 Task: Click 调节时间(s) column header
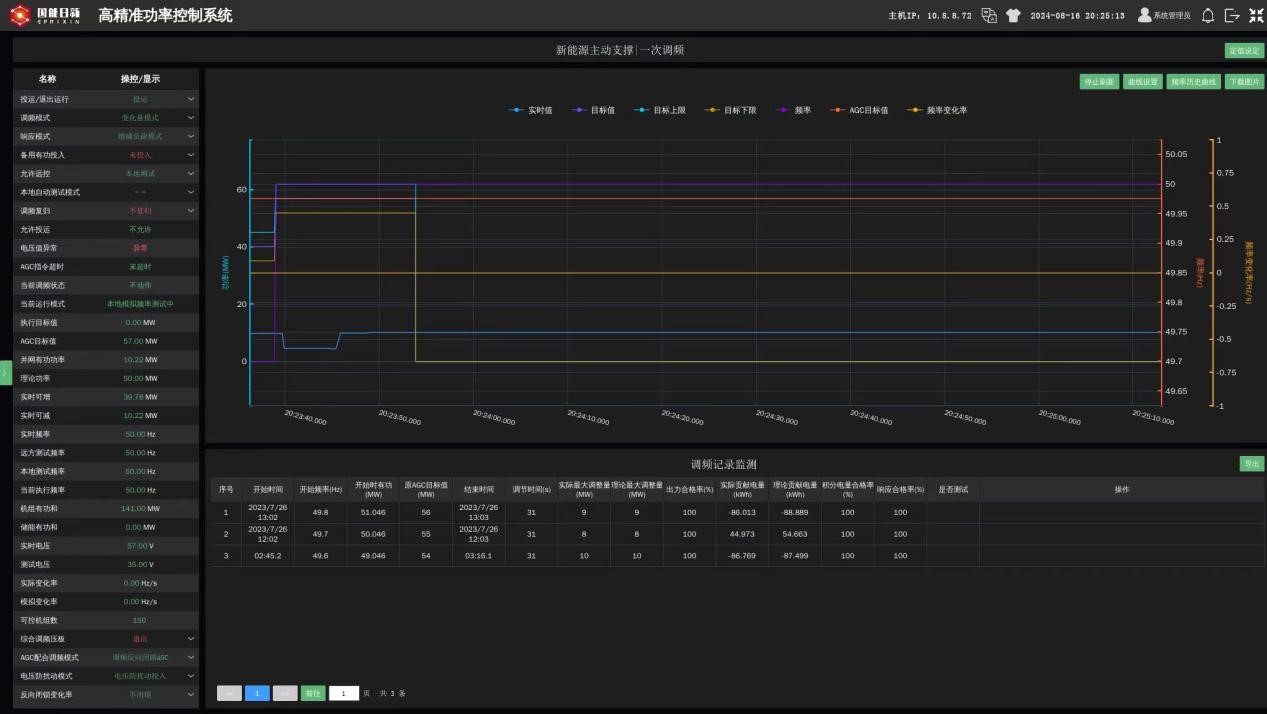(x=532, y=490)
